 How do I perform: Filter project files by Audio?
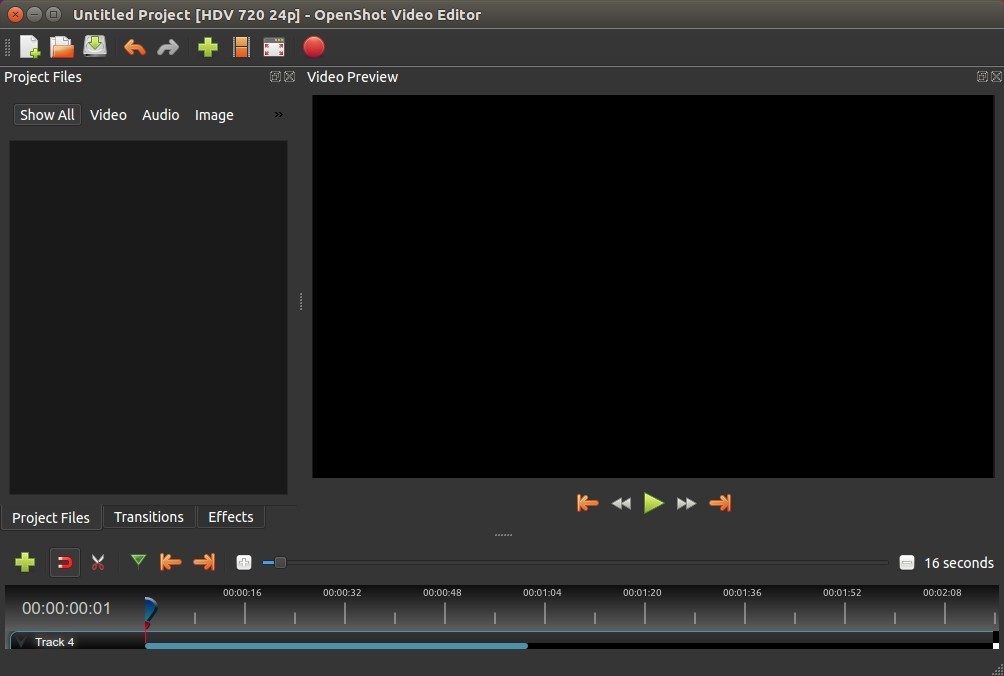(x=161, y=115)
